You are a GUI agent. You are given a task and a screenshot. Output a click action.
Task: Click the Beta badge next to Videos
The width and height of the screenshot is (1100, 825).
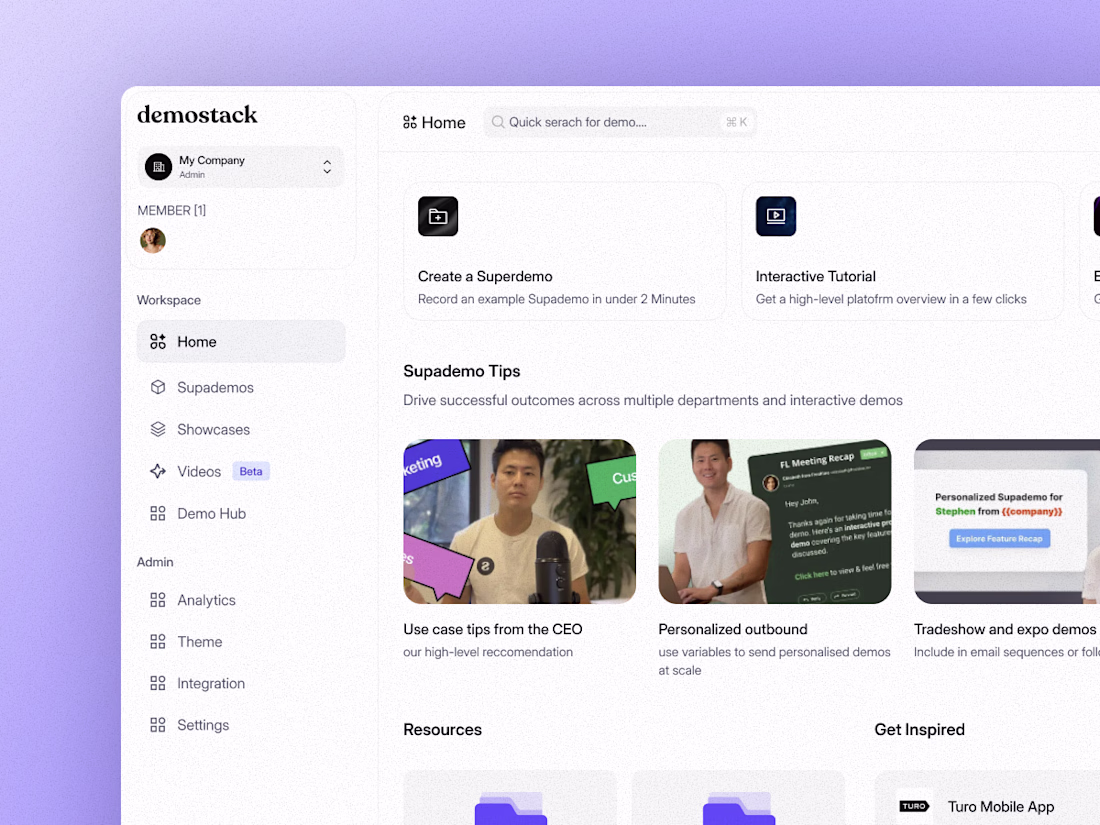point(251,471)
